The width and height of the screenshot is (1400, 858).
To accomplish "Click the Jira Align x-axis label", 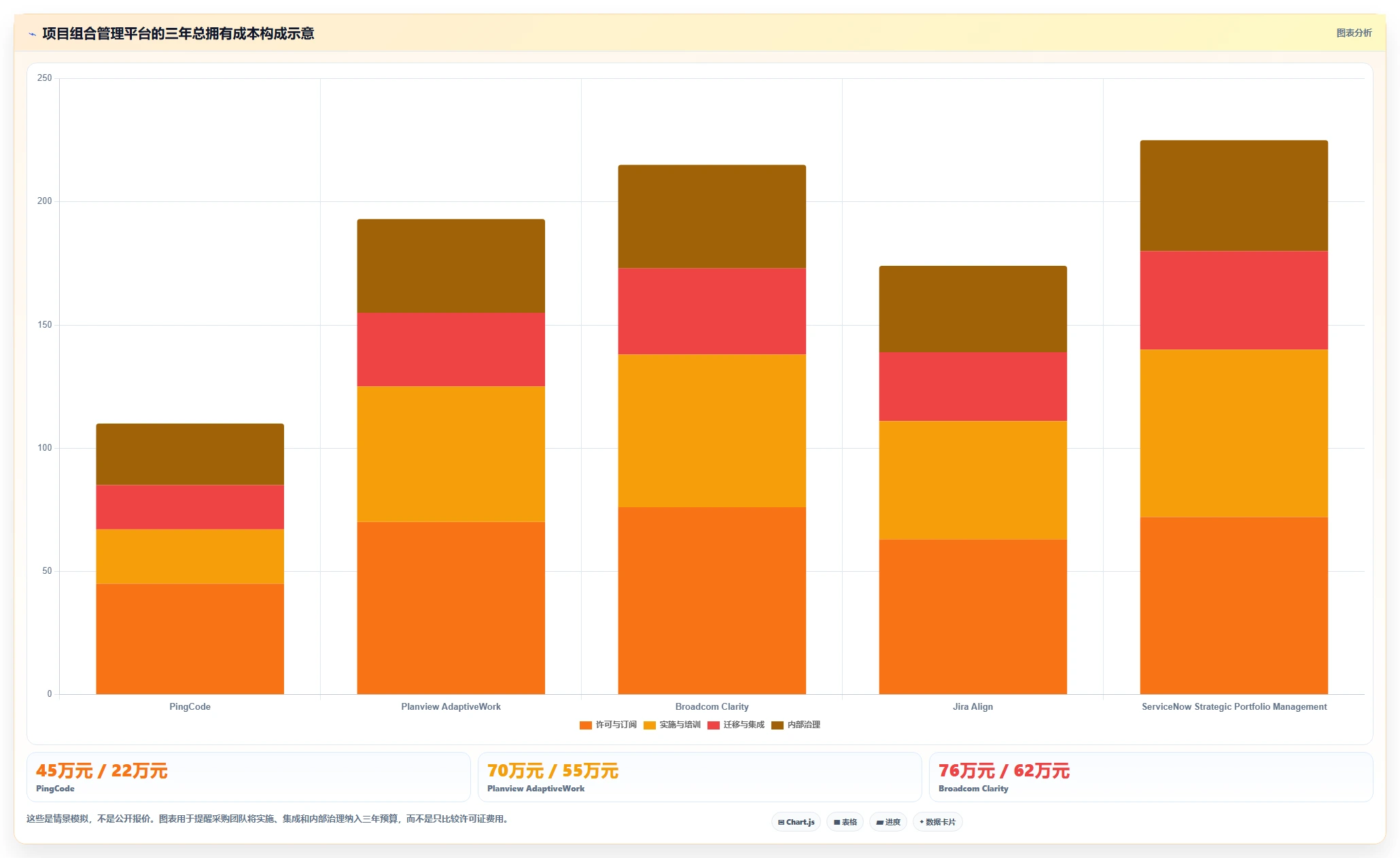I will (x=973, y=707).
